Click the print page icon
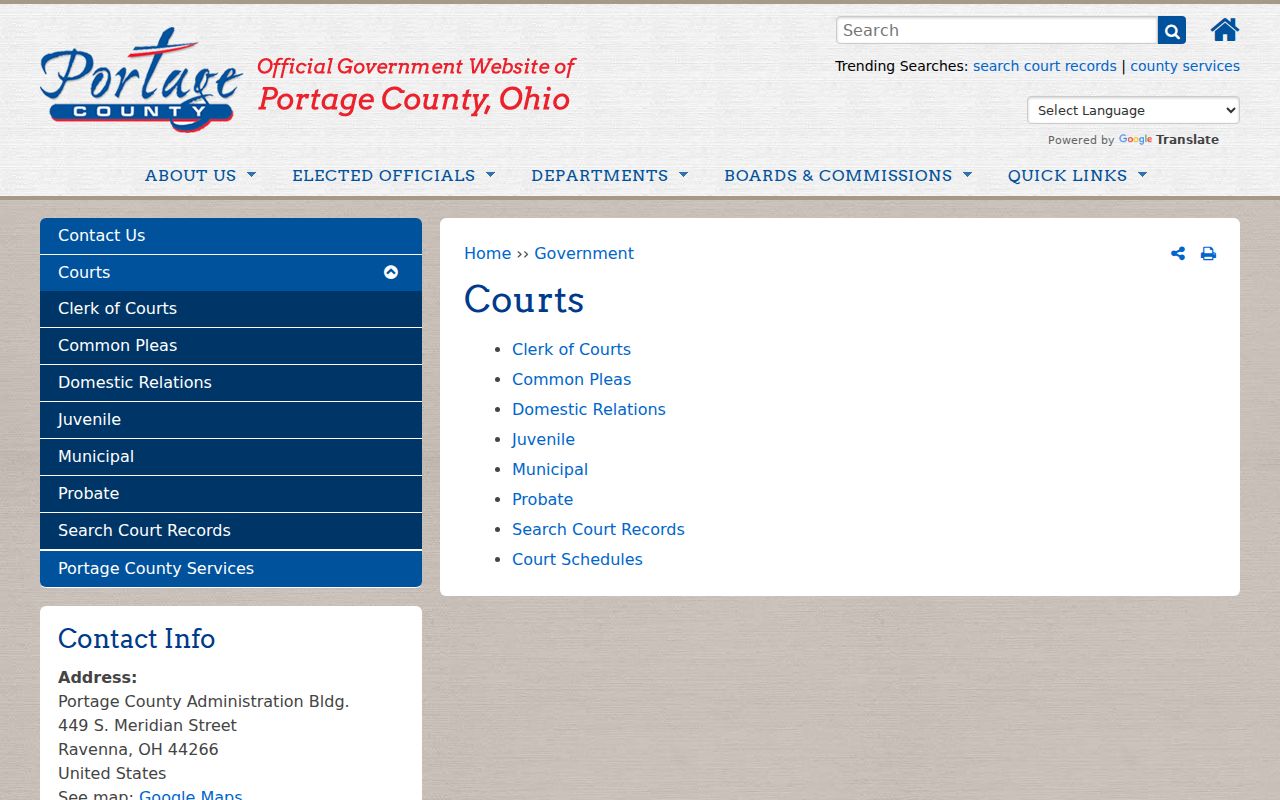Viewport: 1280px width, 800px height. click(x=1208, y=254)
